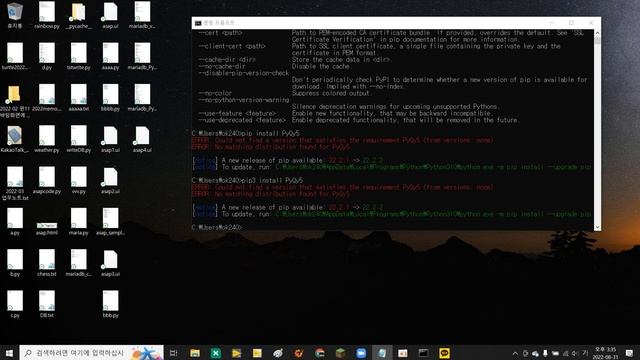The image size is (640, 360).
Task: Switch to Command Prompt taskbar icon
Action: pos(424,353)
